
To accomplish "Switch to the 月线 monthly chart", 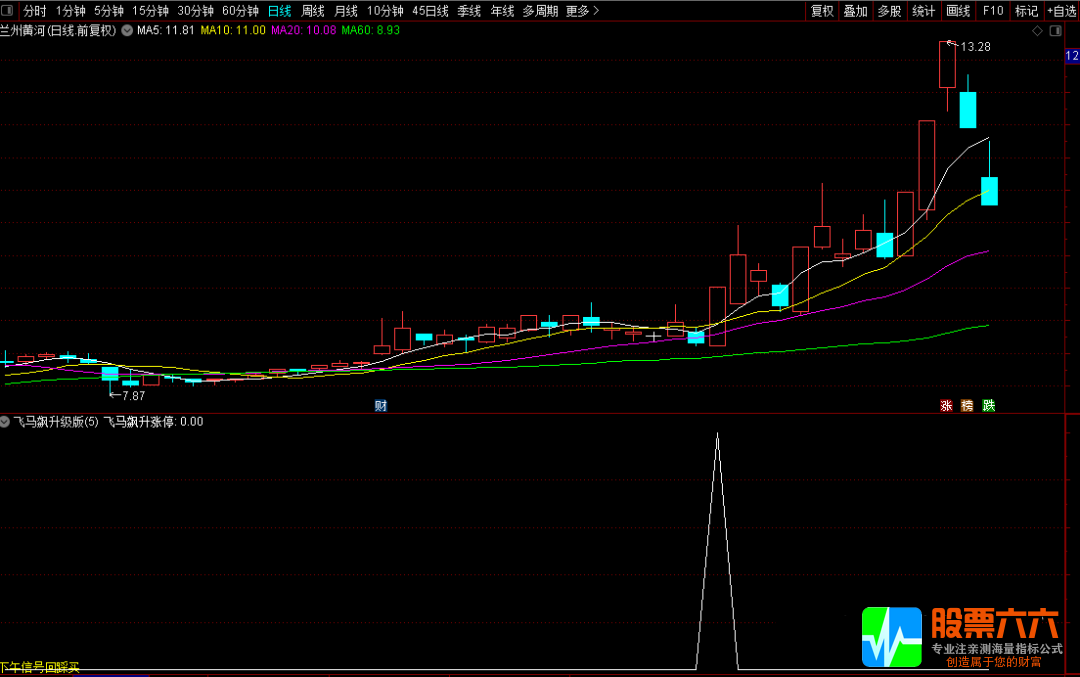I will pyautogui.click(x=346, y=11).
